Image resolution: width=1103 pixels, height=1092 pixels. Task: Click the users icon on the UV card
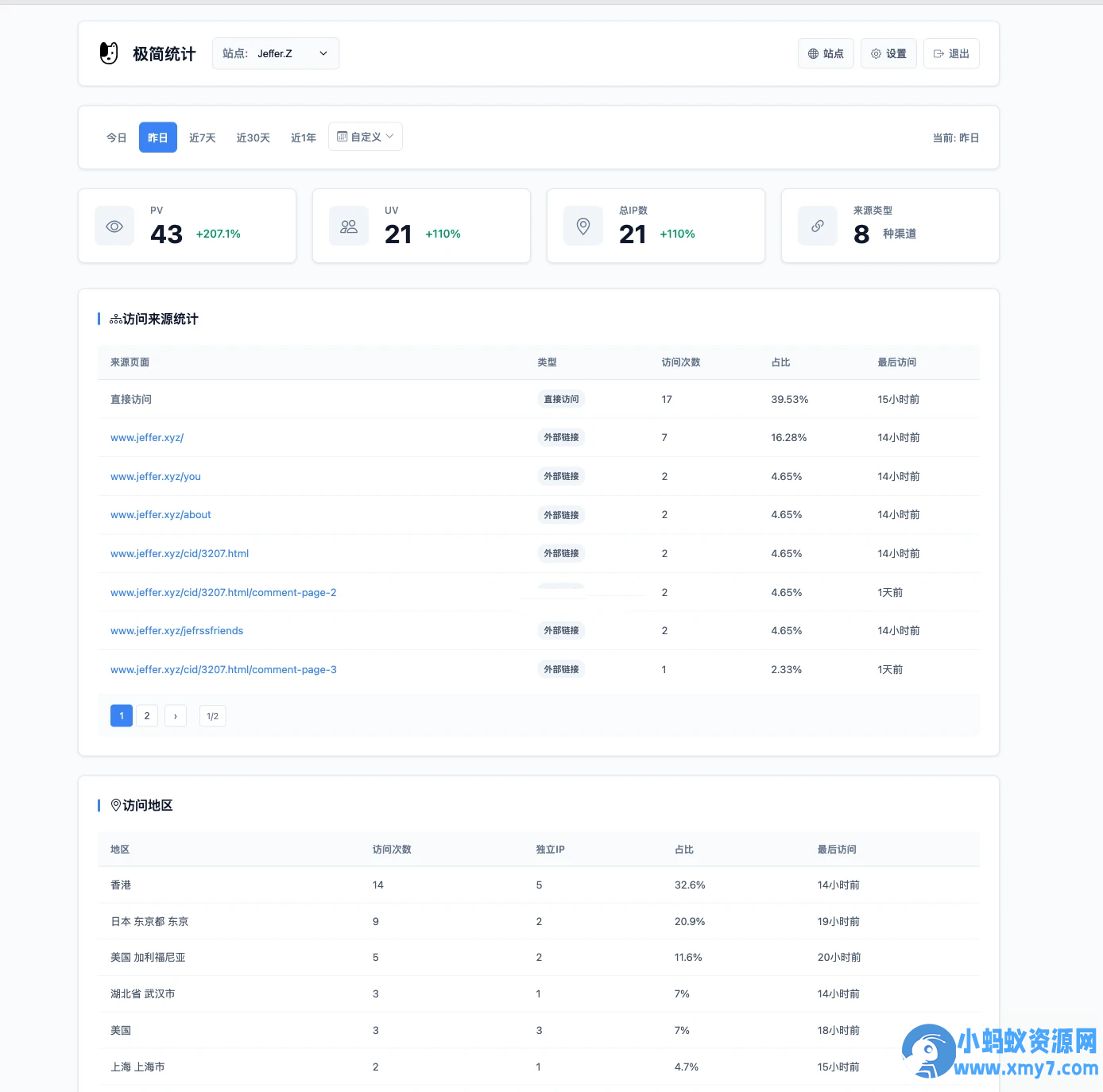coord(348,226)
